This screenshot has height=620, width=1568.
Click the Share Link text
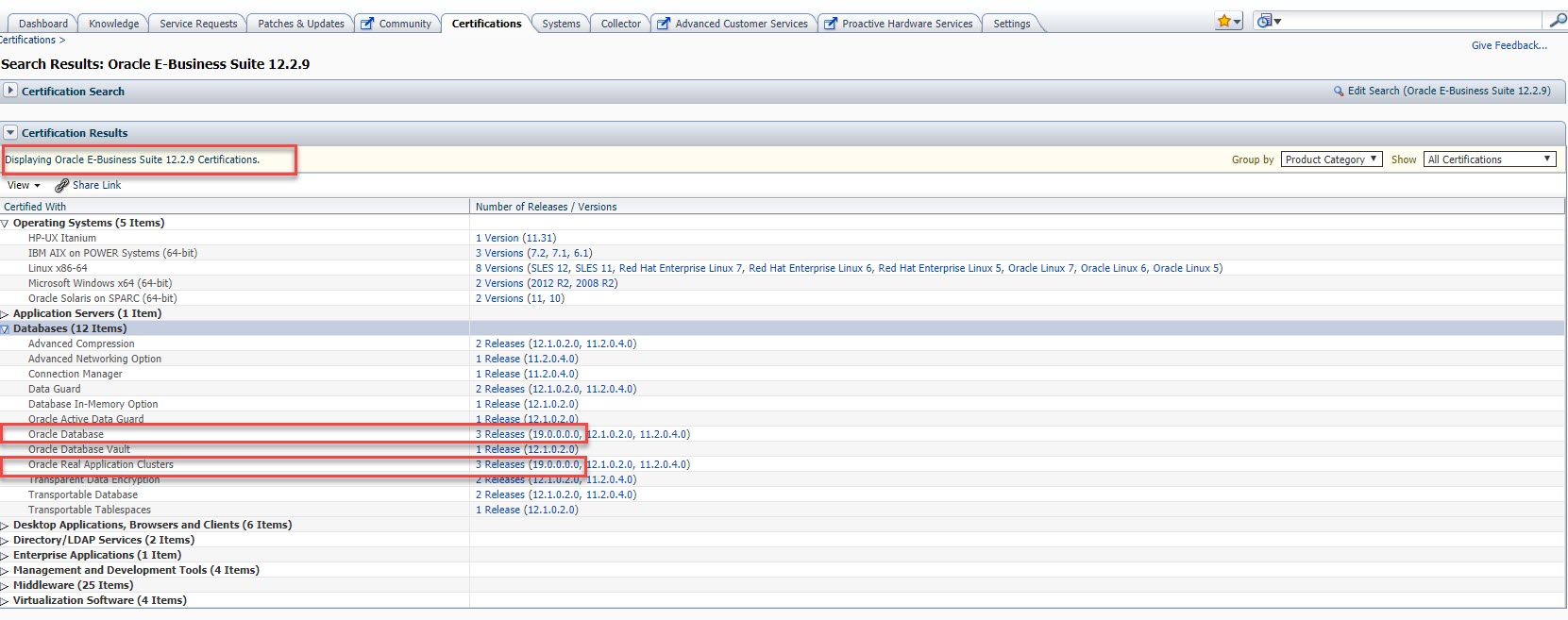[96, 186]
